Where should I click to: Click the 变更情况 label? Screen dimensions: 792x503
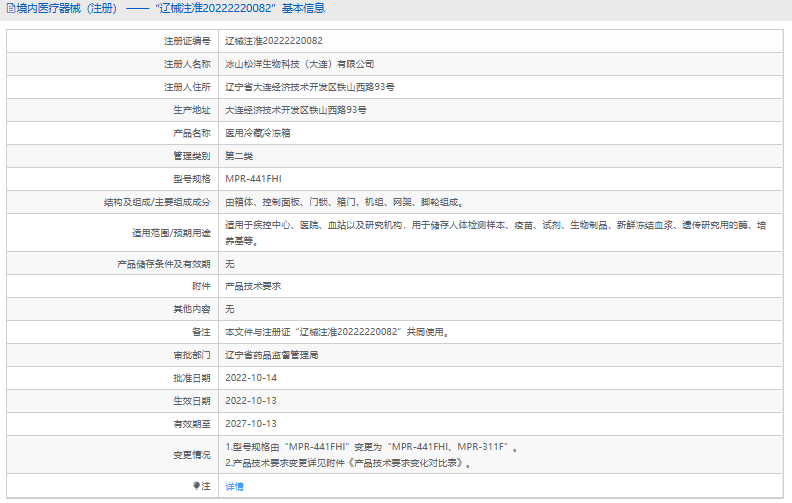pos(192,455)
